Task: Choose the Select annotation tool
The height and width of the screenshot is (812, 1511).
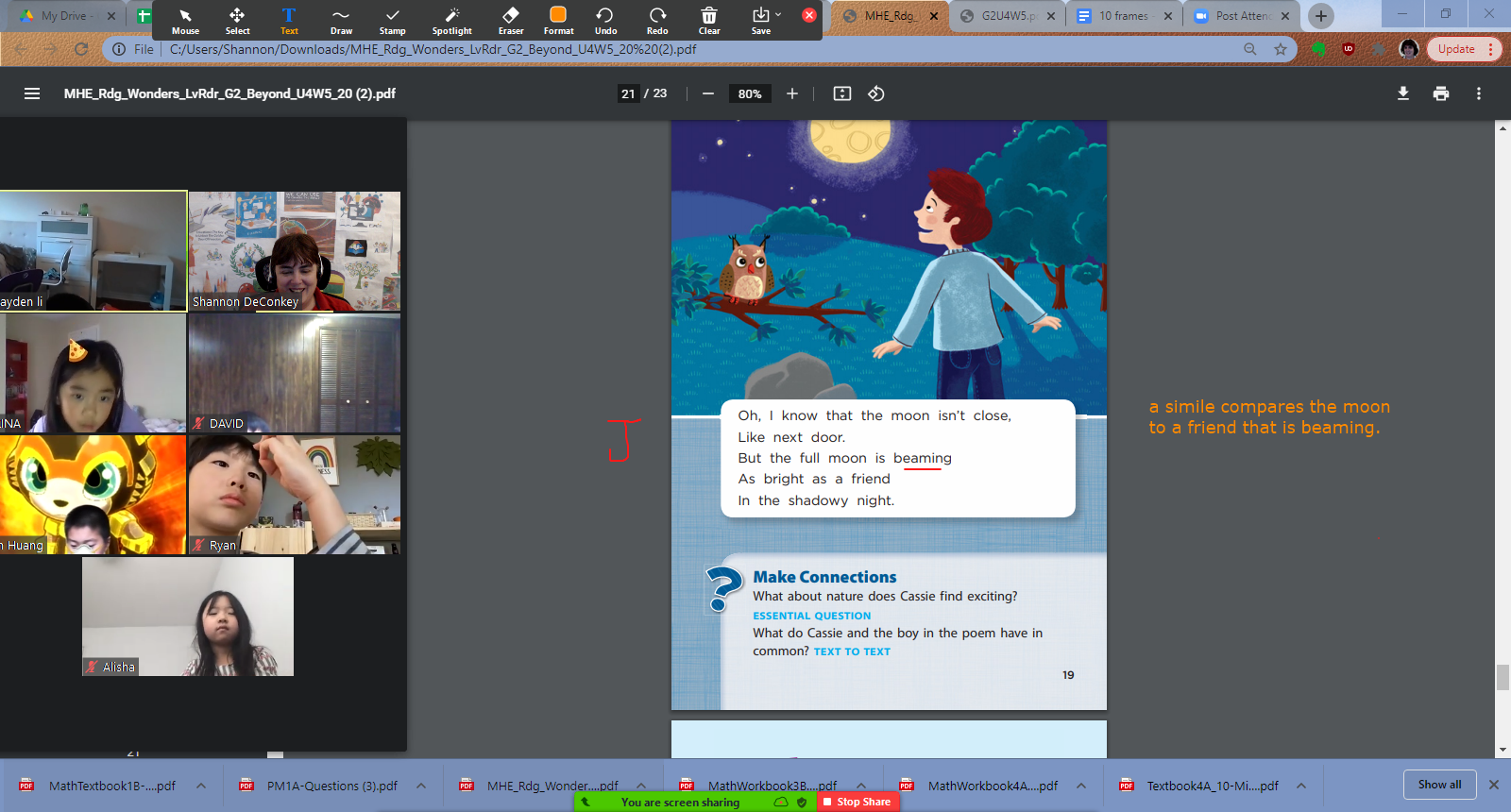Action: tap(237, 21)
